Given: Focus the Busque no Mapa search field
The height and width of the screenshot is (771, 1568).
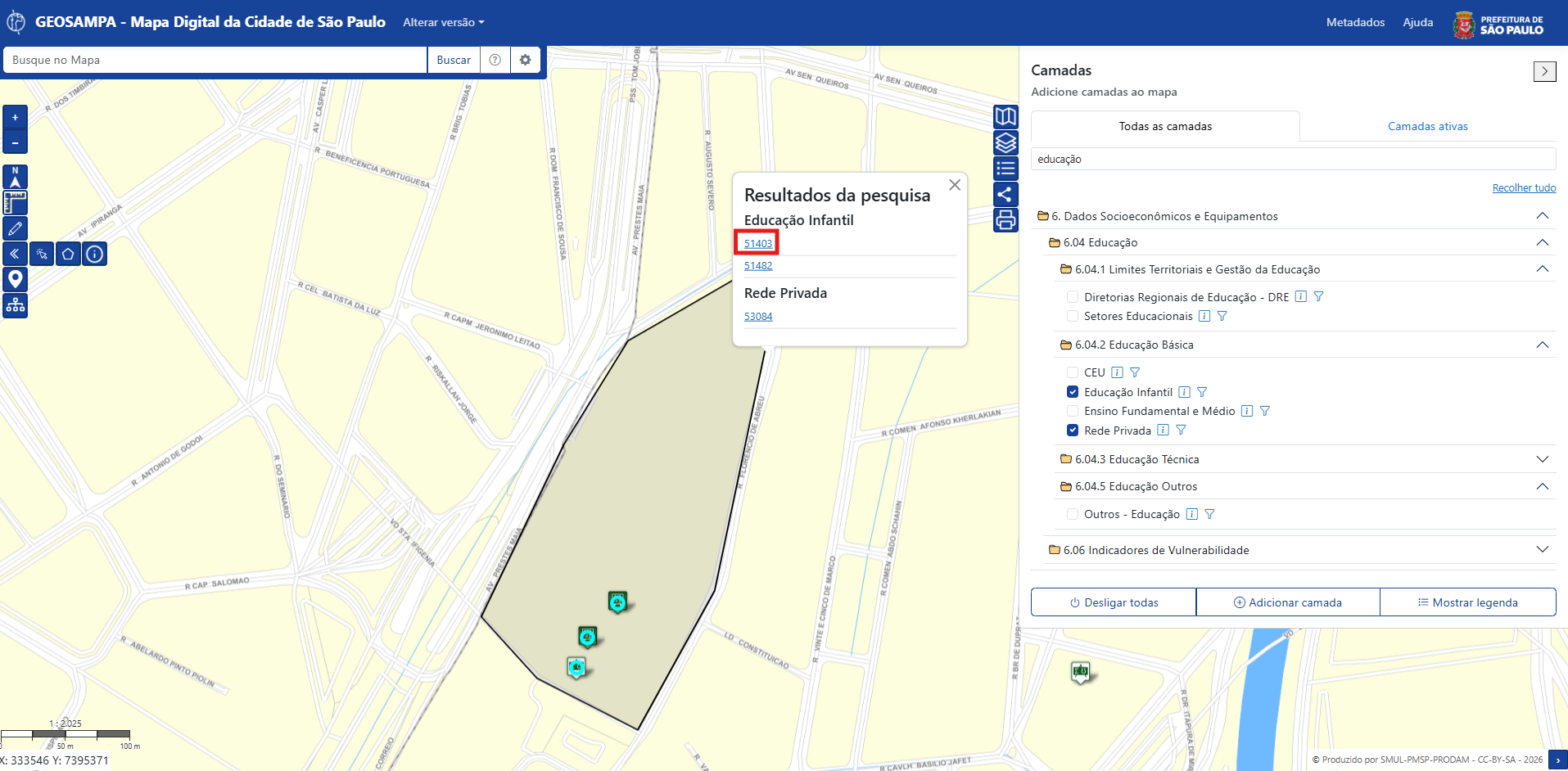Looking at the screenshot, I should point(215,60).
